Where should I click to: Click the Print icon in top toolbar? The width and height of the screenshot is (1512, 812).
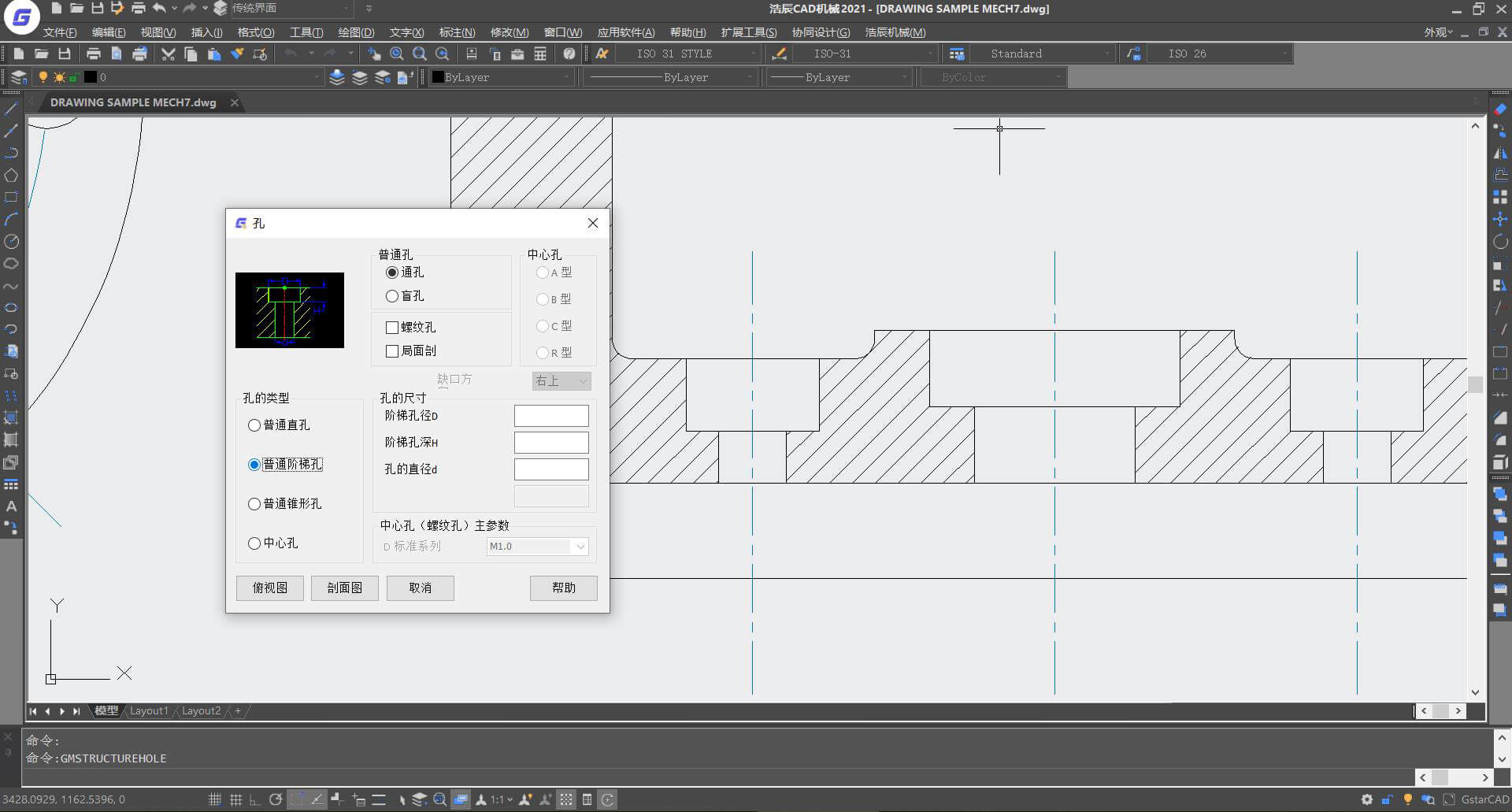pos(94,54)
